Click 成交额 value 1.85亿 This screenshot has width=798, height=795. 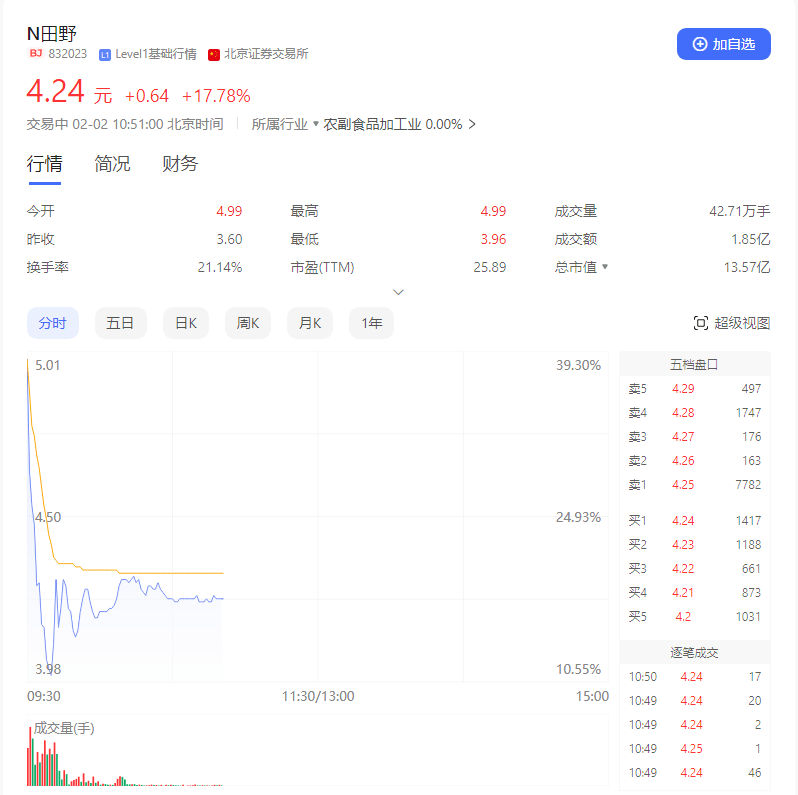(751, 239)
